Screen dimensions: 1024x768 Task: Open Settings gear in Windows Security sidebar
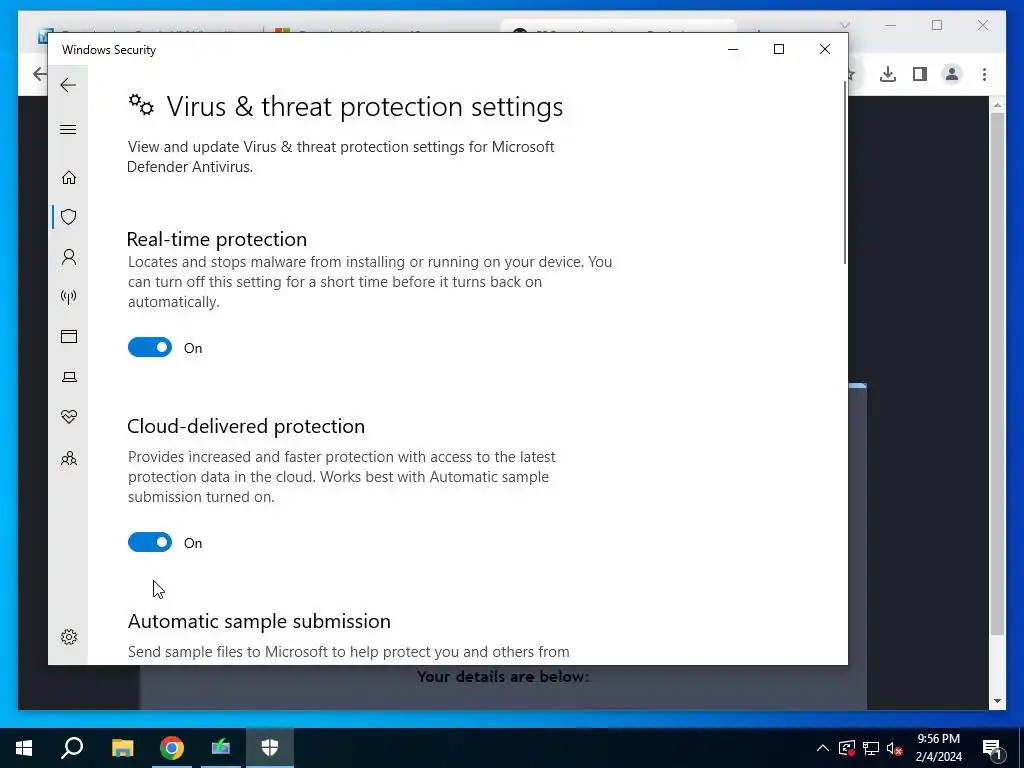pyautogui.click(x=69, y=637)
